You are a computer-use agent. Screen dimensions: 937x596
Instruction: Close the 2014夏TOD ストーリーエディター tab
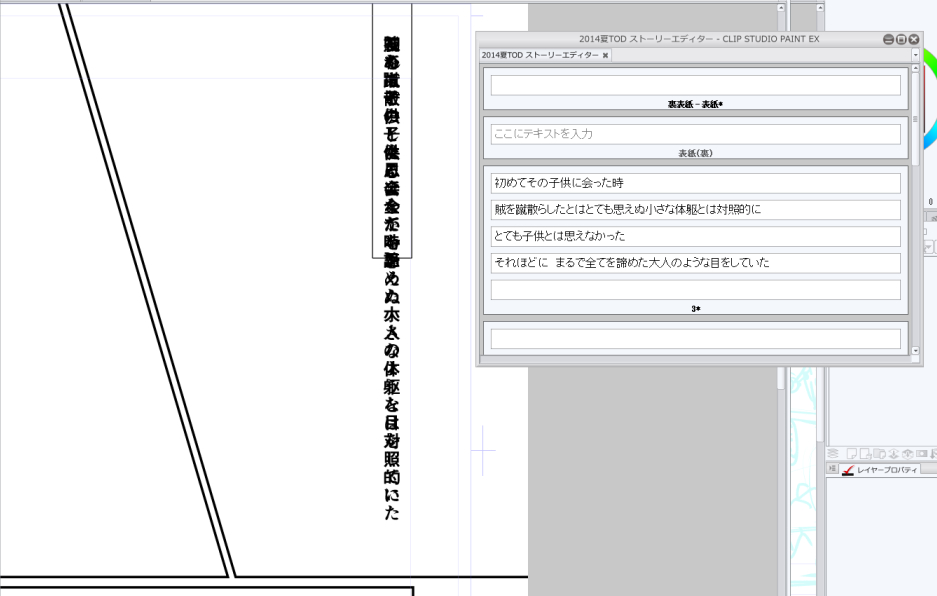click(605, 55)
